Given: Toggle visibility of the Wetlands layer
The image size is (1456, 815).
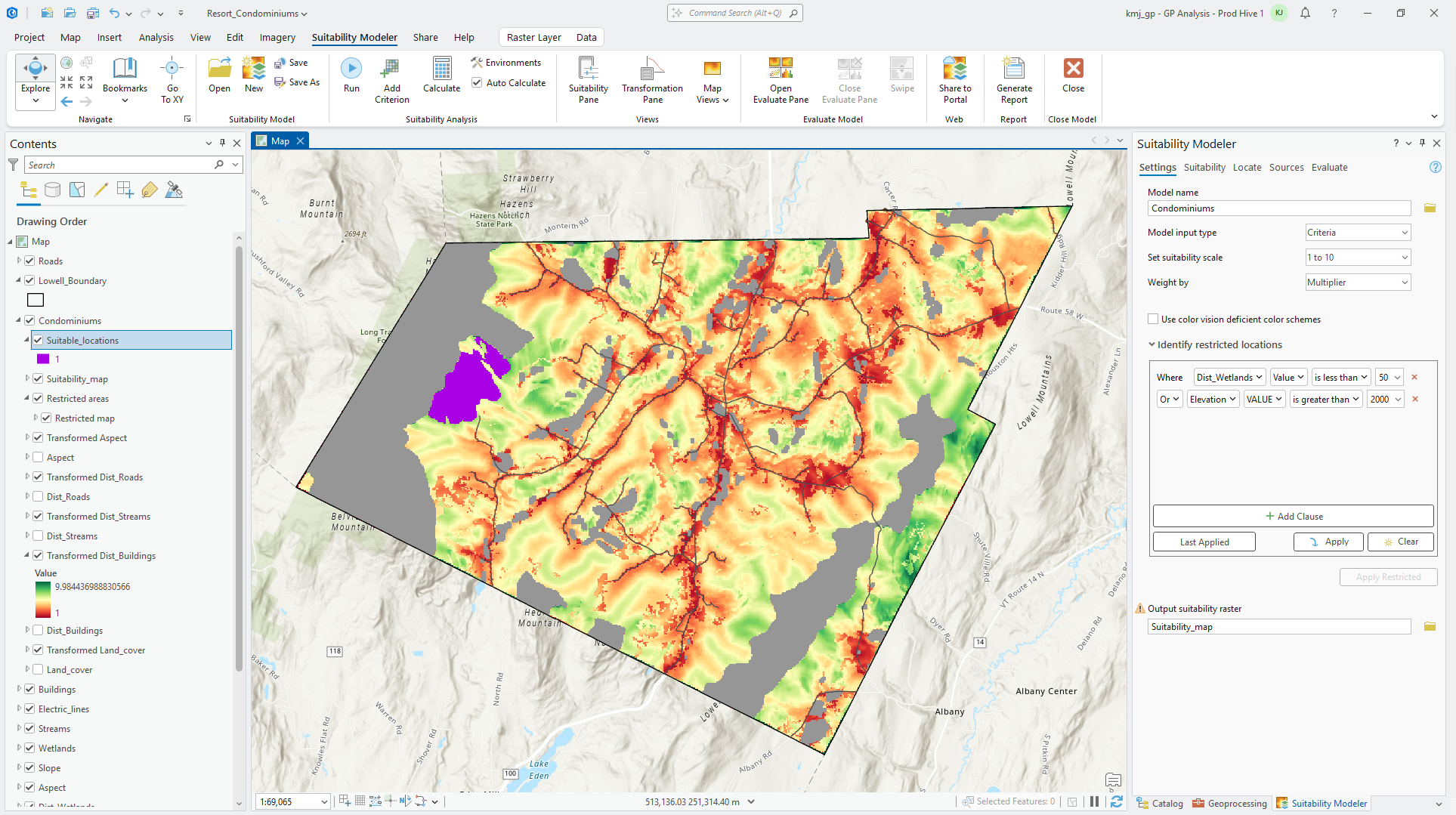Looking at the screenshot, I should click(x=29, y=749).
